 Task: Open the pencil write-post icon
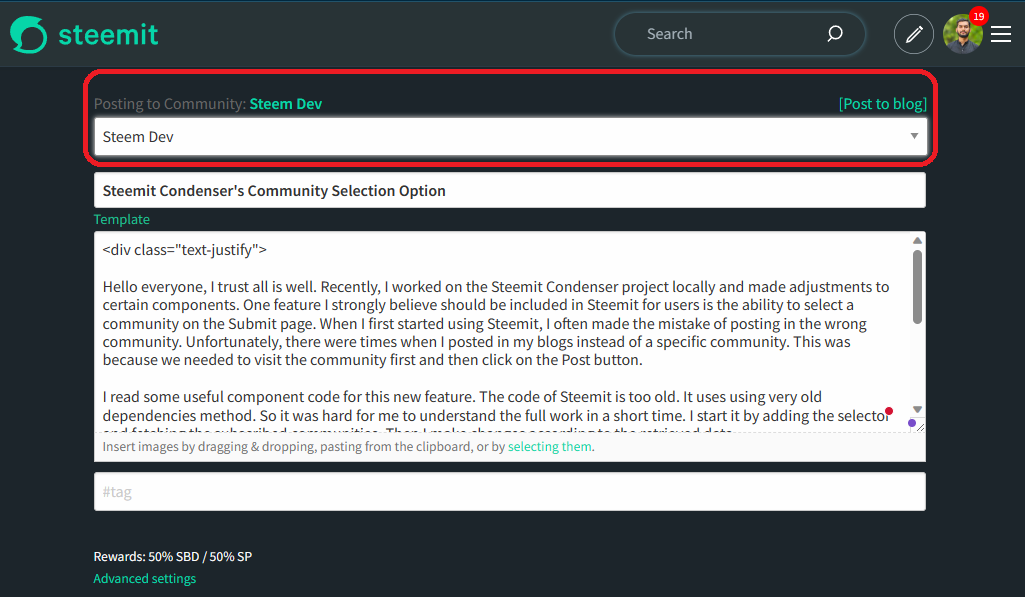click(914, 34)
